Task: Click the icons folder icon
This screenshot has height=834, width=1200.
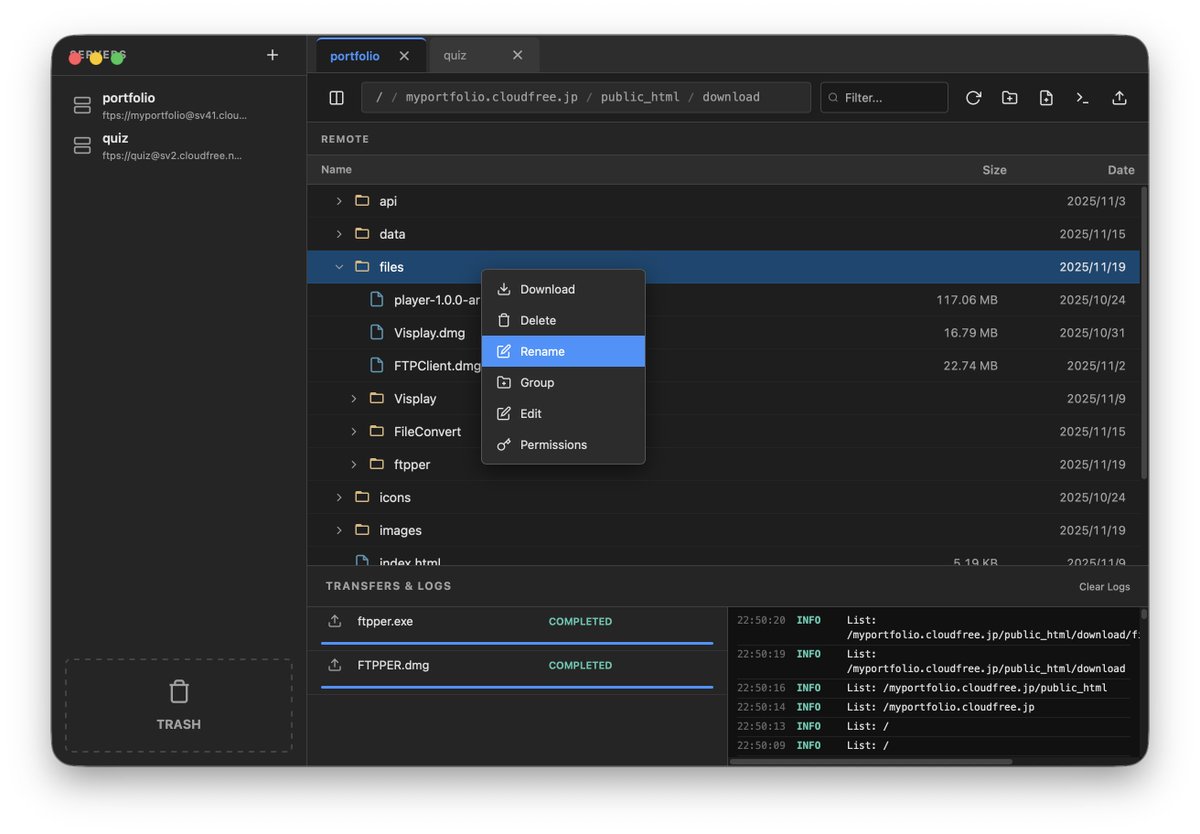Action: [x=362, y=497]
